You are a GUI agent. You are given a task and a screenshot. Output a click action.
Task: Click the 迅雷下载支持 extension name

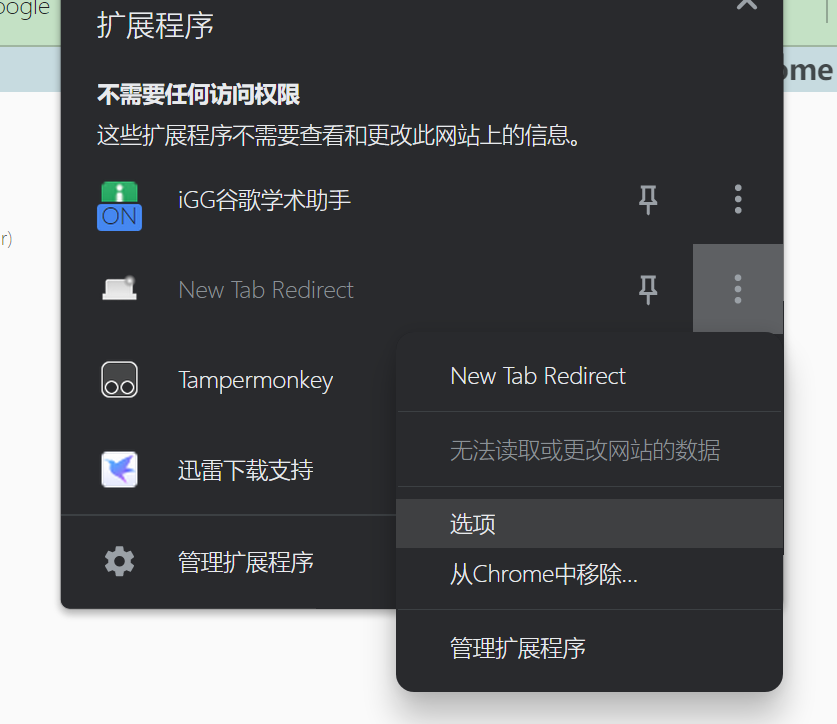click(x=246, y=470)
